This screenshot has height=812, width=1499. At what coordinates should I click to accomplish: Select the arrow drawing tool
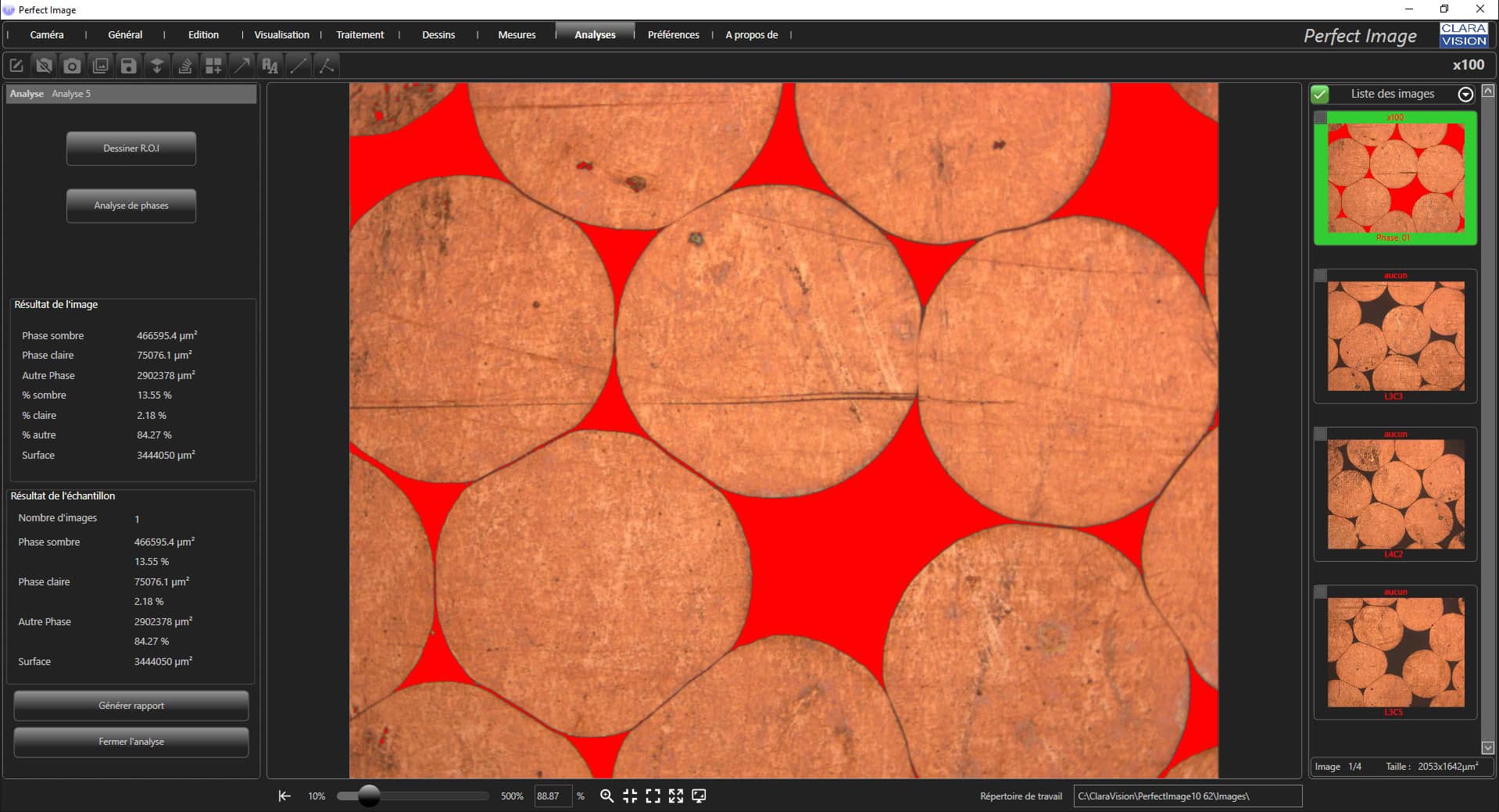coord(242,66)
